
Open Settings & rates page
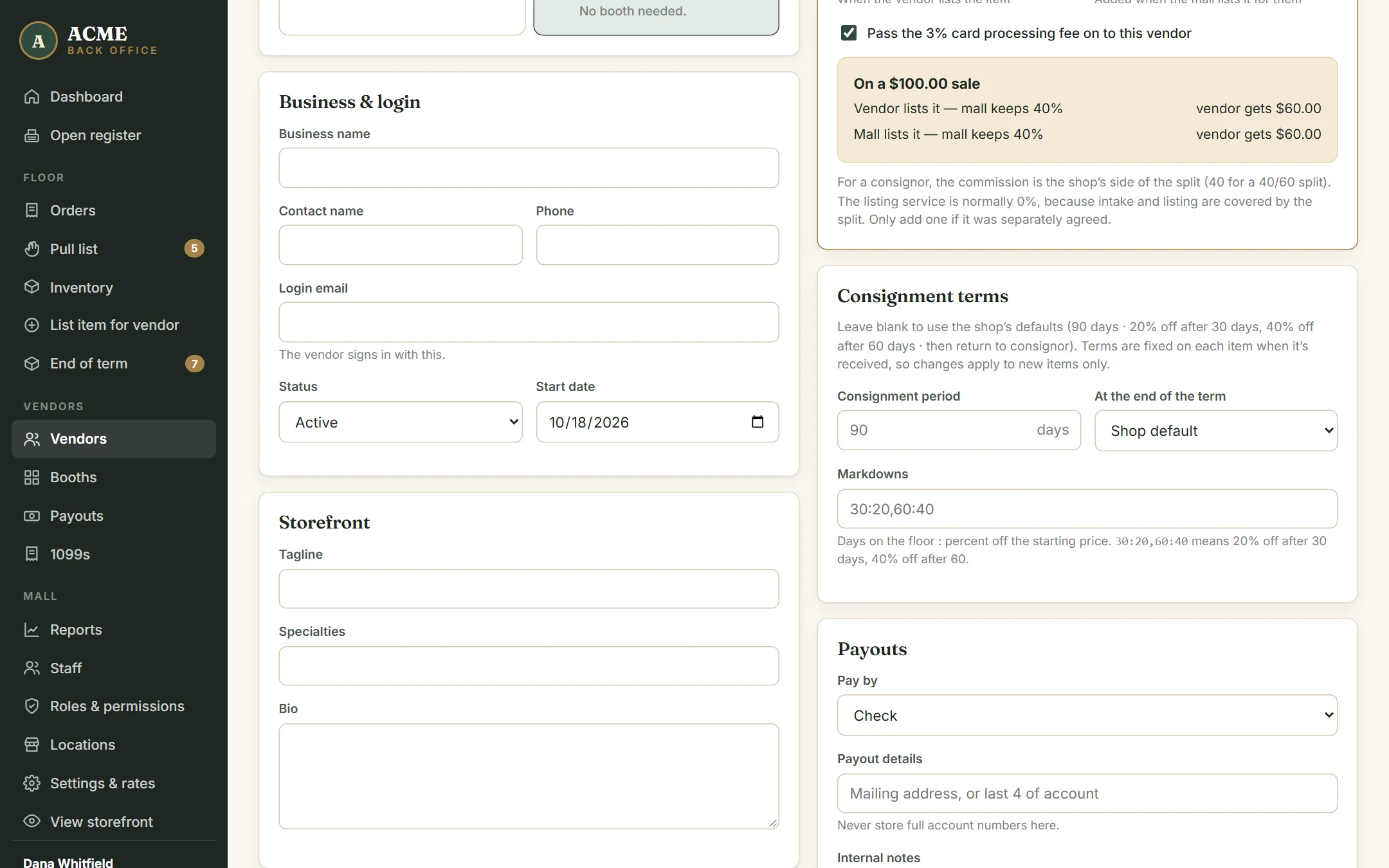click(x=114, y=783)
